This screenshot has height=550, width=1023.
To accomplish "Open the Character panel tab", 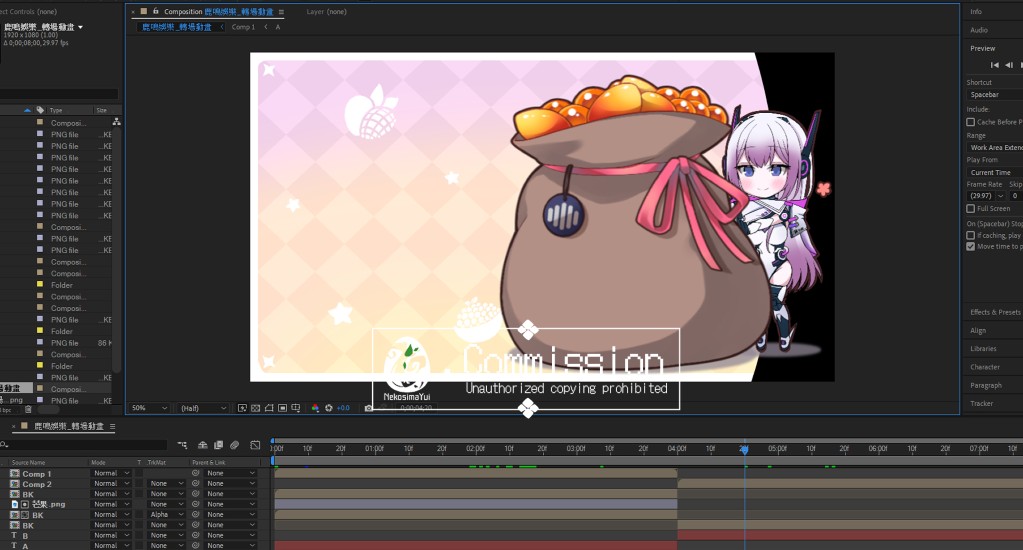I will click(985, 367).
